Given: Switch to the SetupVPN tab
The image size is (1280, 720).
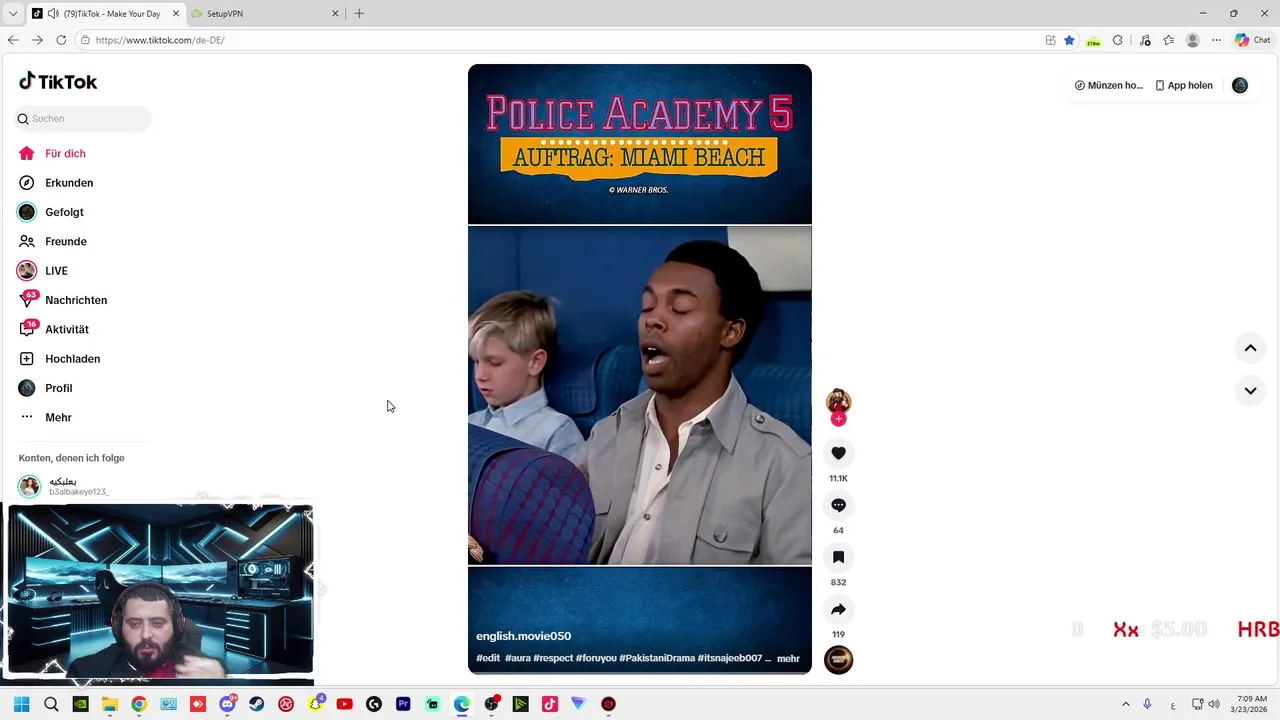Looking at the screenshot, I should tap(265, 13).
